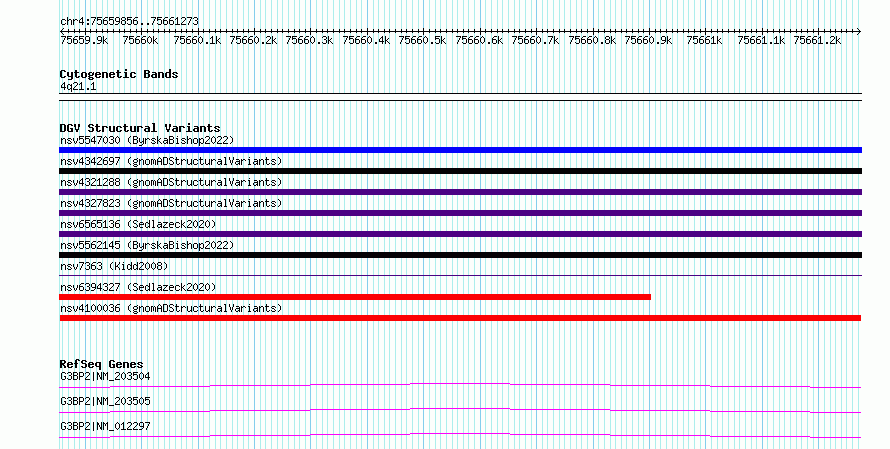890x449 pixels.
Task: Open variant nsv4100036 (gnomADStructuralVariants) label
Action: [x=171, y=308]
